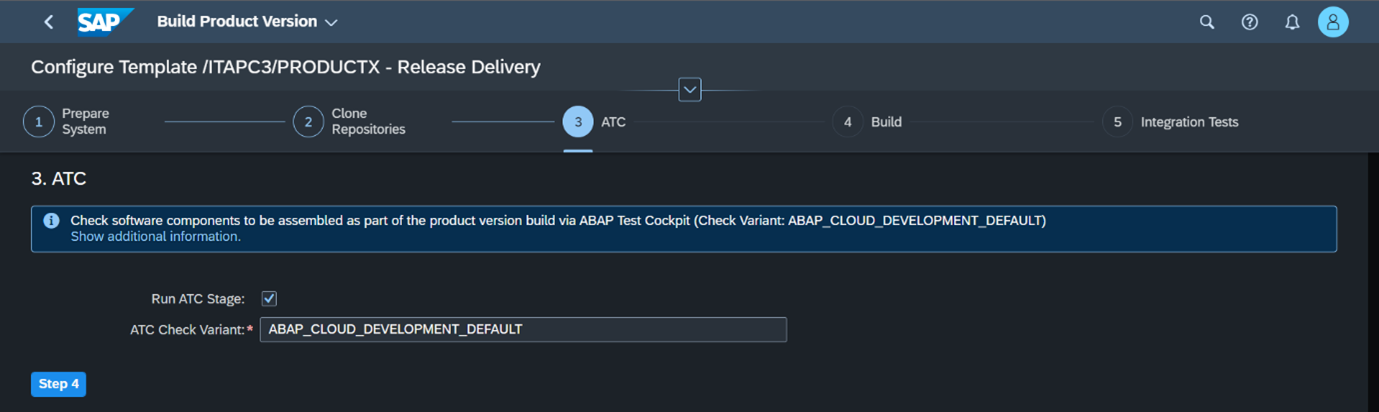Select the step 4 number circle
This screenshot has width=1379, height=412.
pos(848,122)
